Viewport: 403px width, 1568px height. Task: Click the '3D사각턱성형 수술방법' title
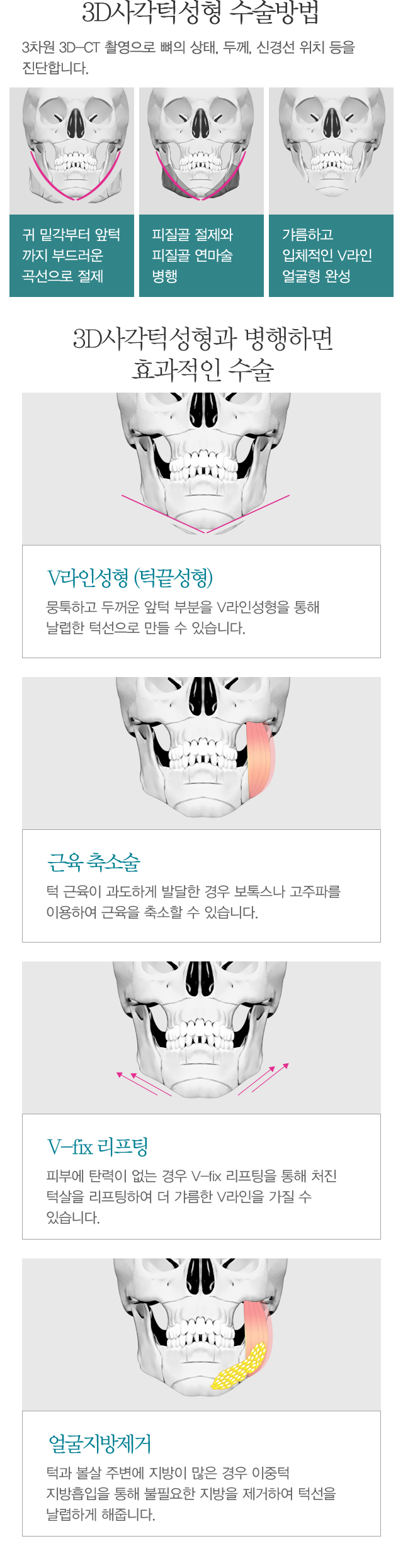(201, 13)
